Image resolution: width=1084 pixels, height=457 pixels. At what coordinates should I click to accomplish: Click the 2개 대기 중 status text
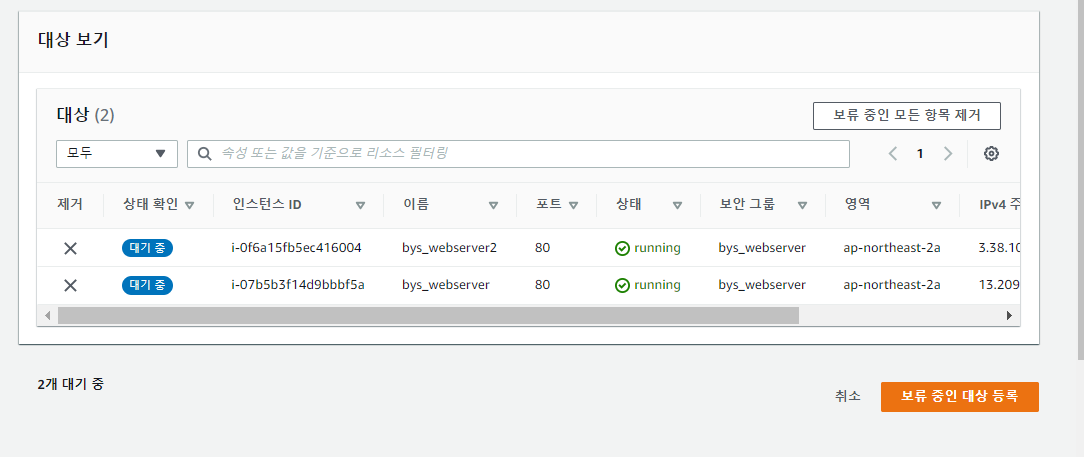71,384
